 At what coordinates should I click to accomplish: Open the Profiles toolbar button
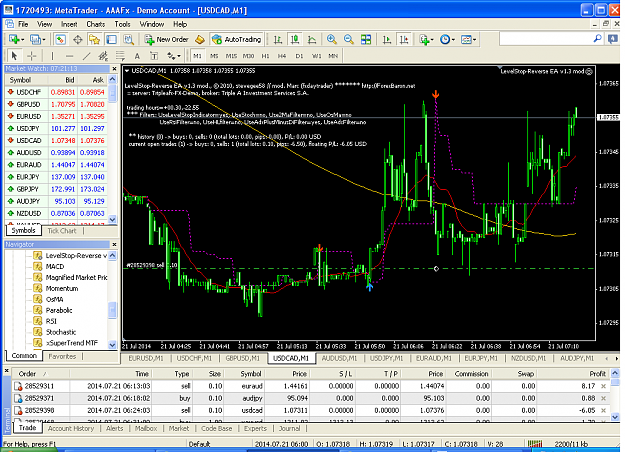click(37, 39)
